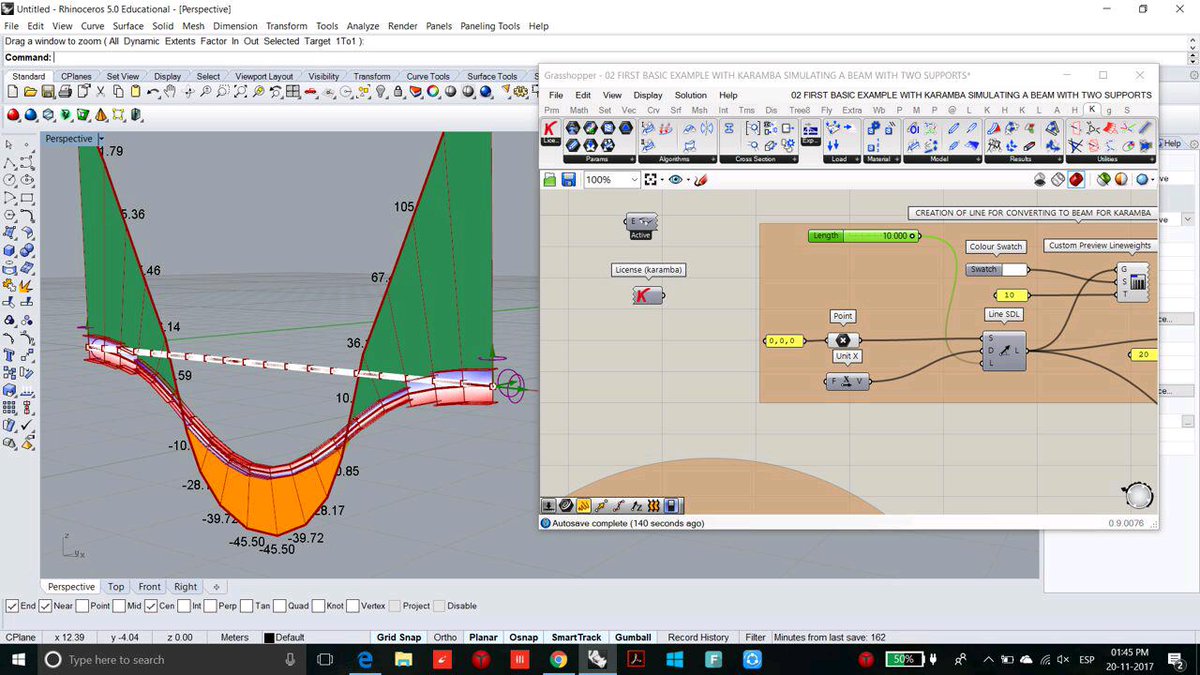The image size is (1200, 675).
Task: Open Chrome from the Windows taskbar
Action: point(558,660)
